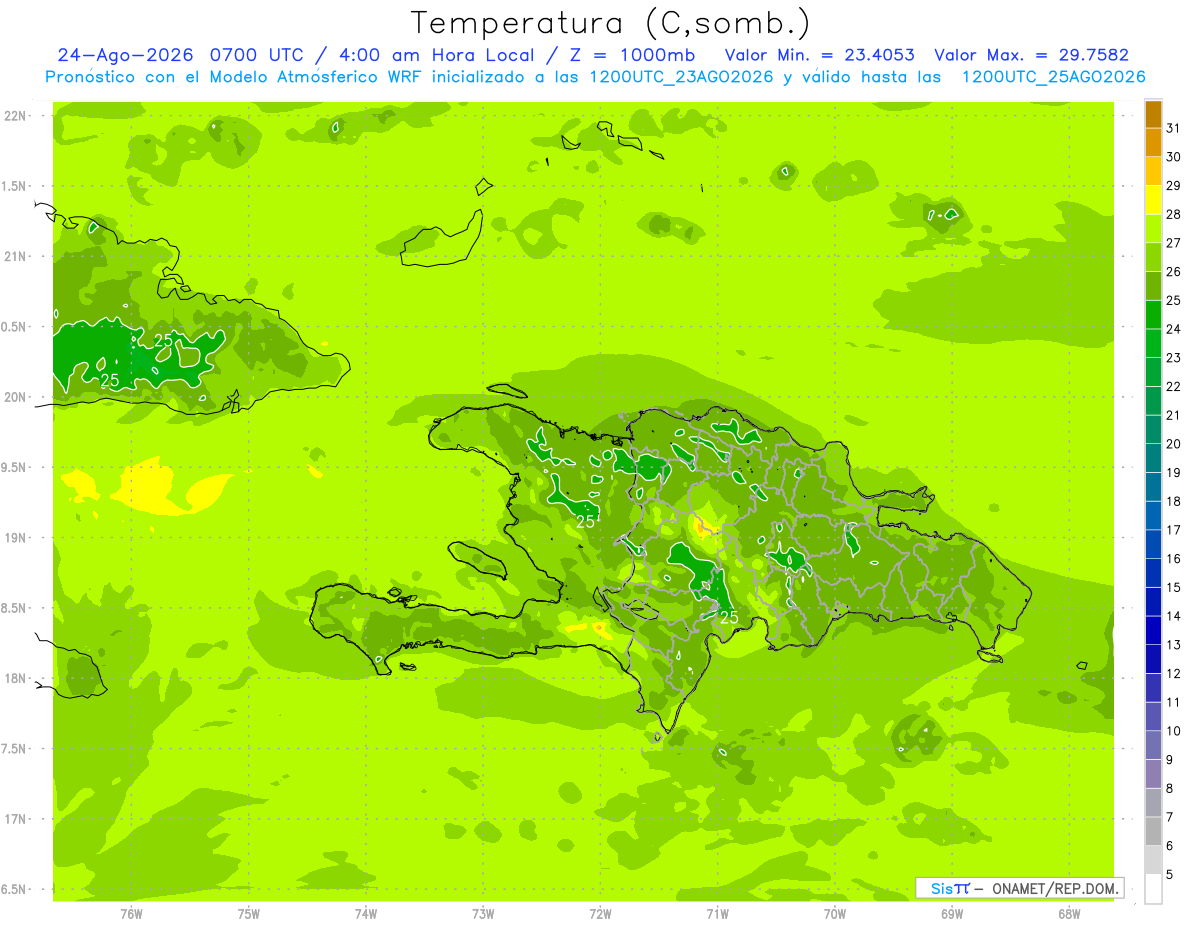Click longitude axis label '76W'
Viewport: 1200px width, 927px height.
pyautogui.click(x=131, y=914)
